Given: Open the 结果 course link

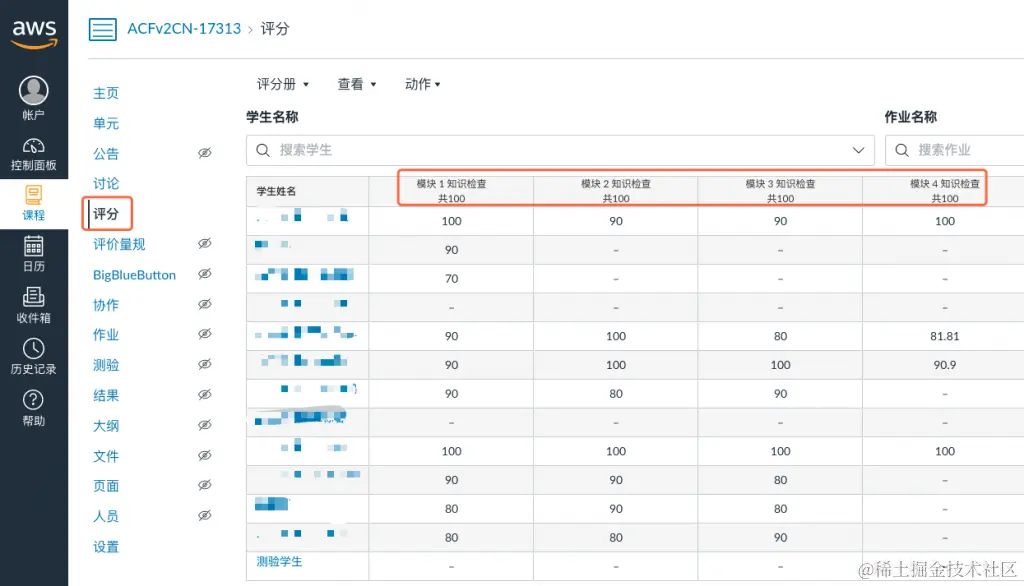Looking at the screenshot, I should 106,395.
